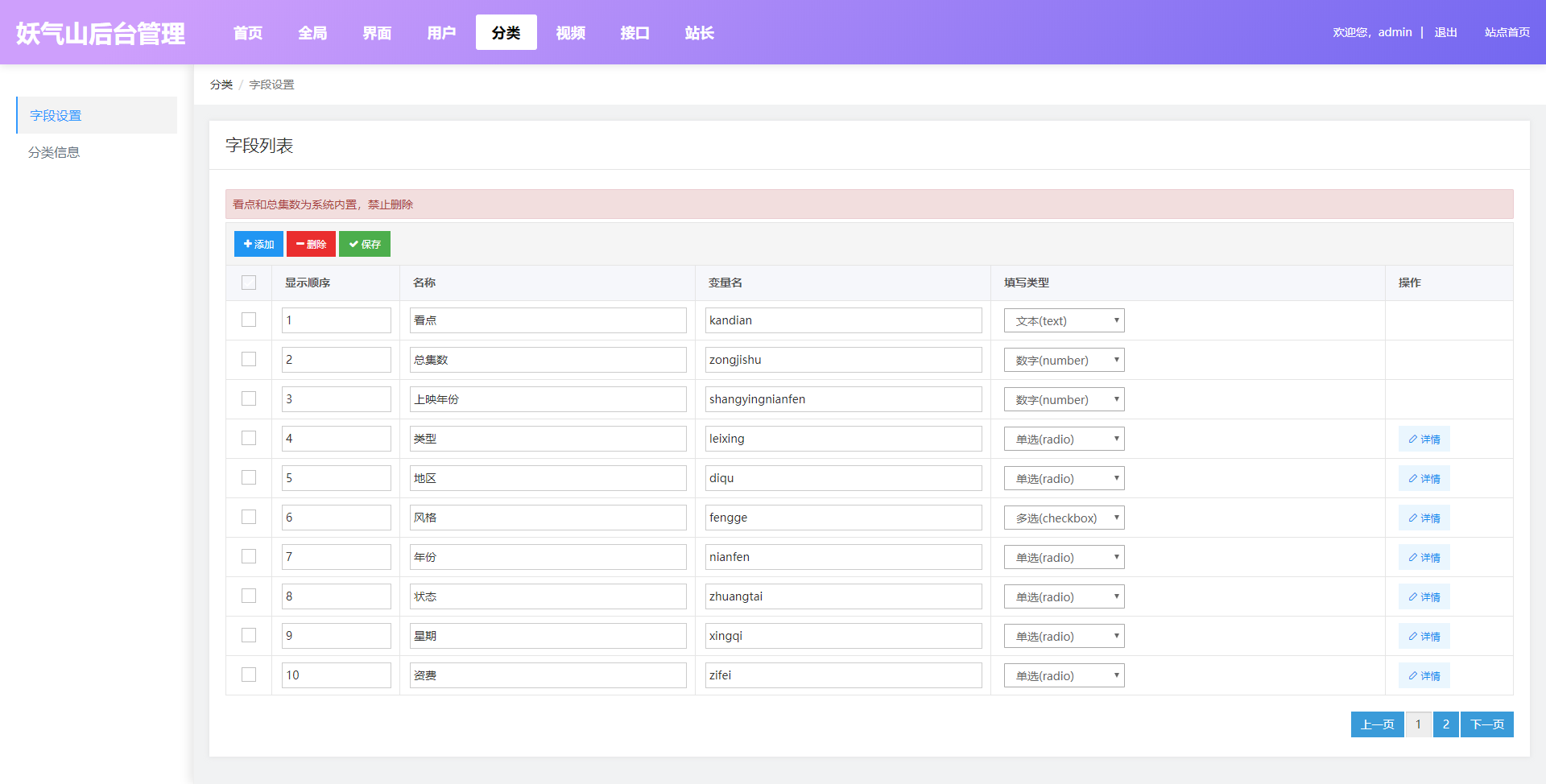Screen dimensions: 1546x784
Task: Click the order field with value 10
Action: 336,675
